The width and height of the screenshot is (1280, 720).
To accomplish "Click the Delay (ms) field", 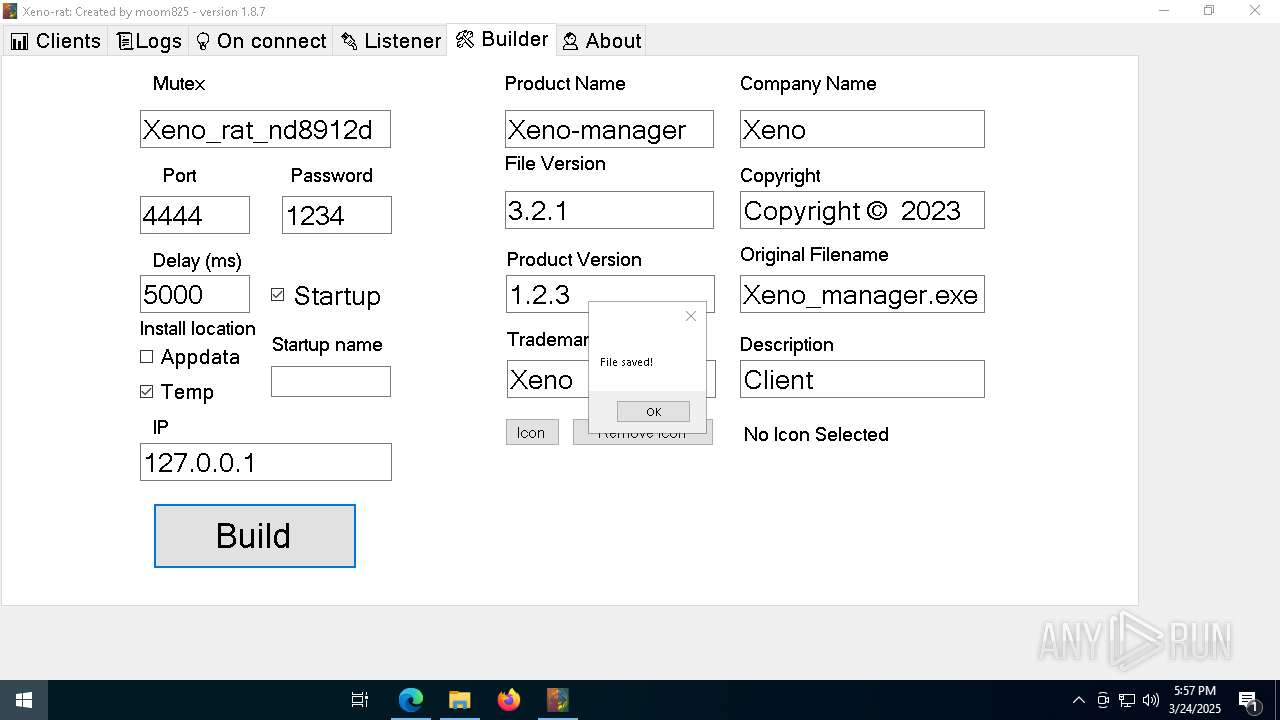I will (195, 294).
